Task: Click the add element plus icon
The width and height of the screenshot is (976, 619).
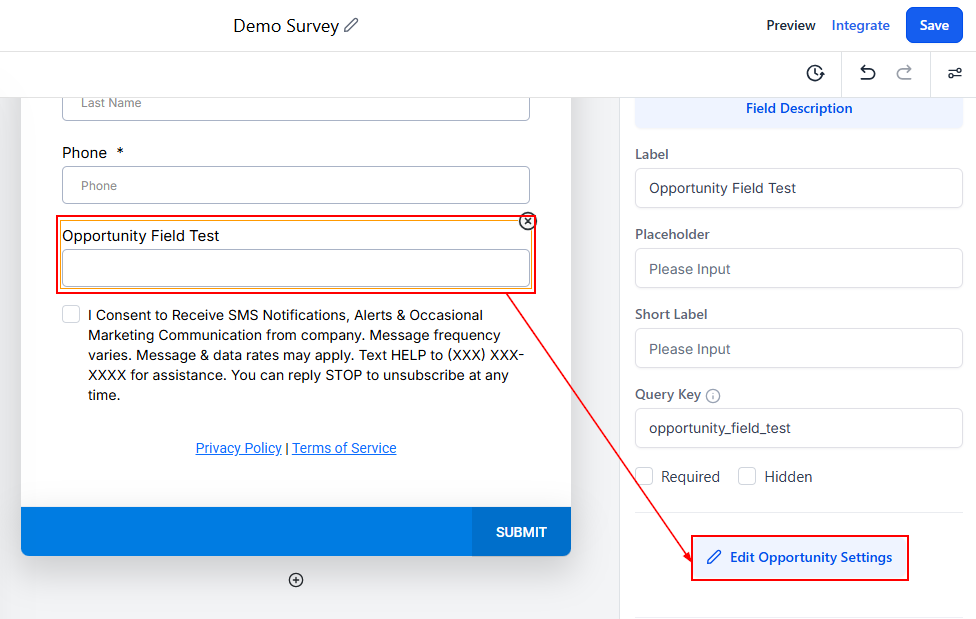Action: click(296, 580)
